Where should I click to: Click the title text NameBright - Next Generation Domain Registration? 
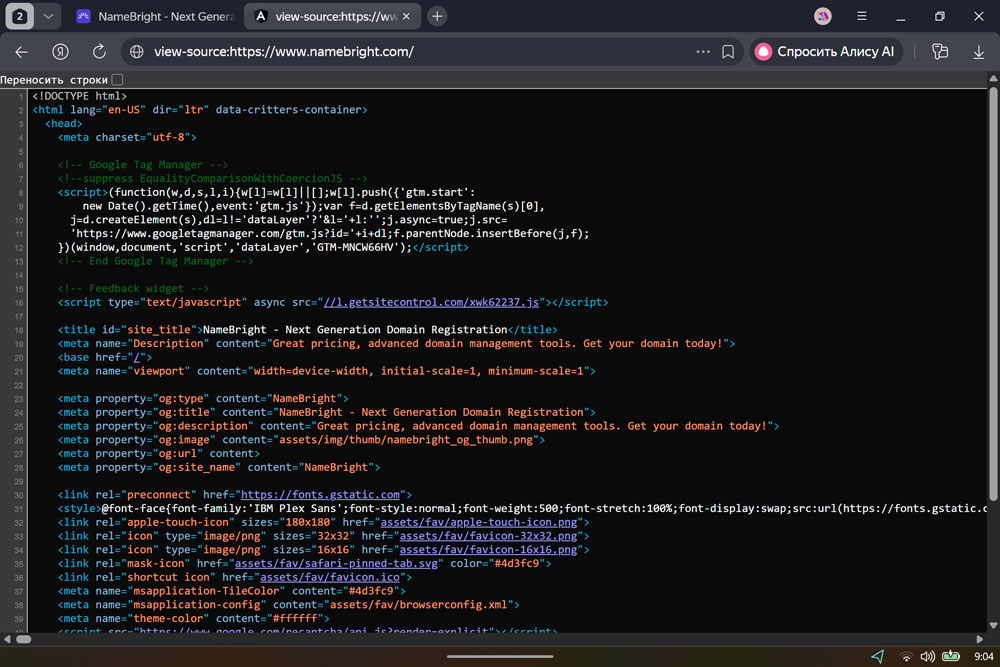click(x=355, y=330)
